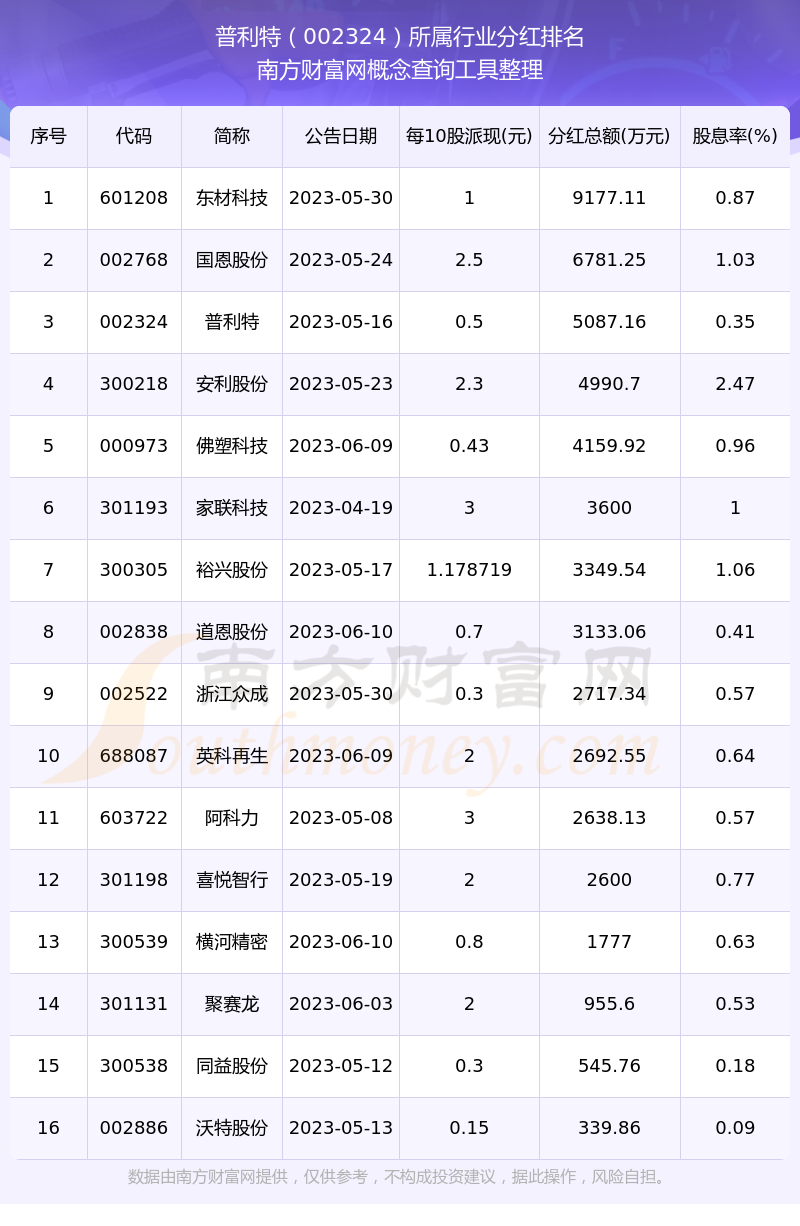800x1226 pixels.
Task: Select stock name 聚赛龙
Action: click(232, 1004)
